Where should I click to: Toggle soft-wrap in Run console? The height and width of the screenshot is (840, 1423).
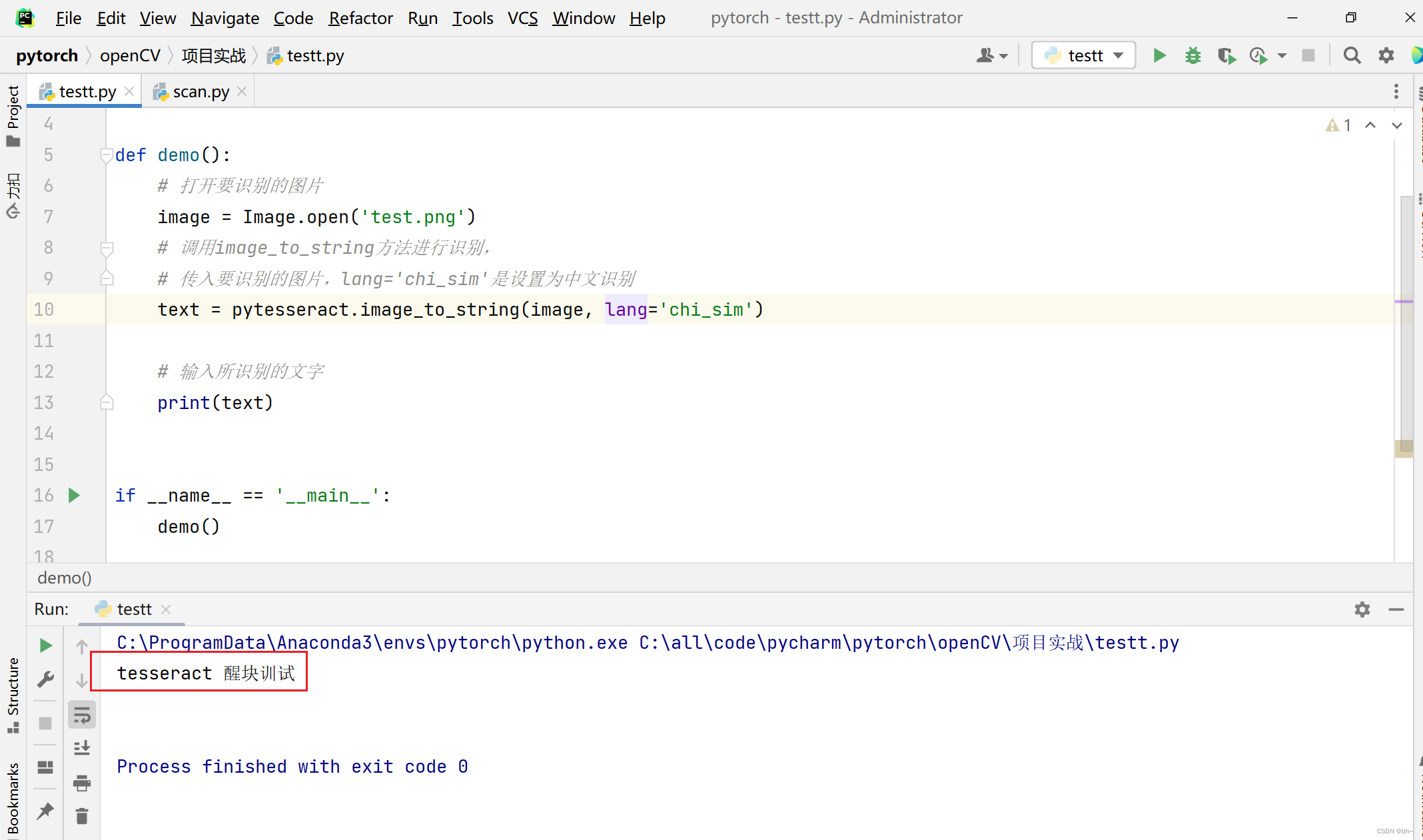pos(82,715)
